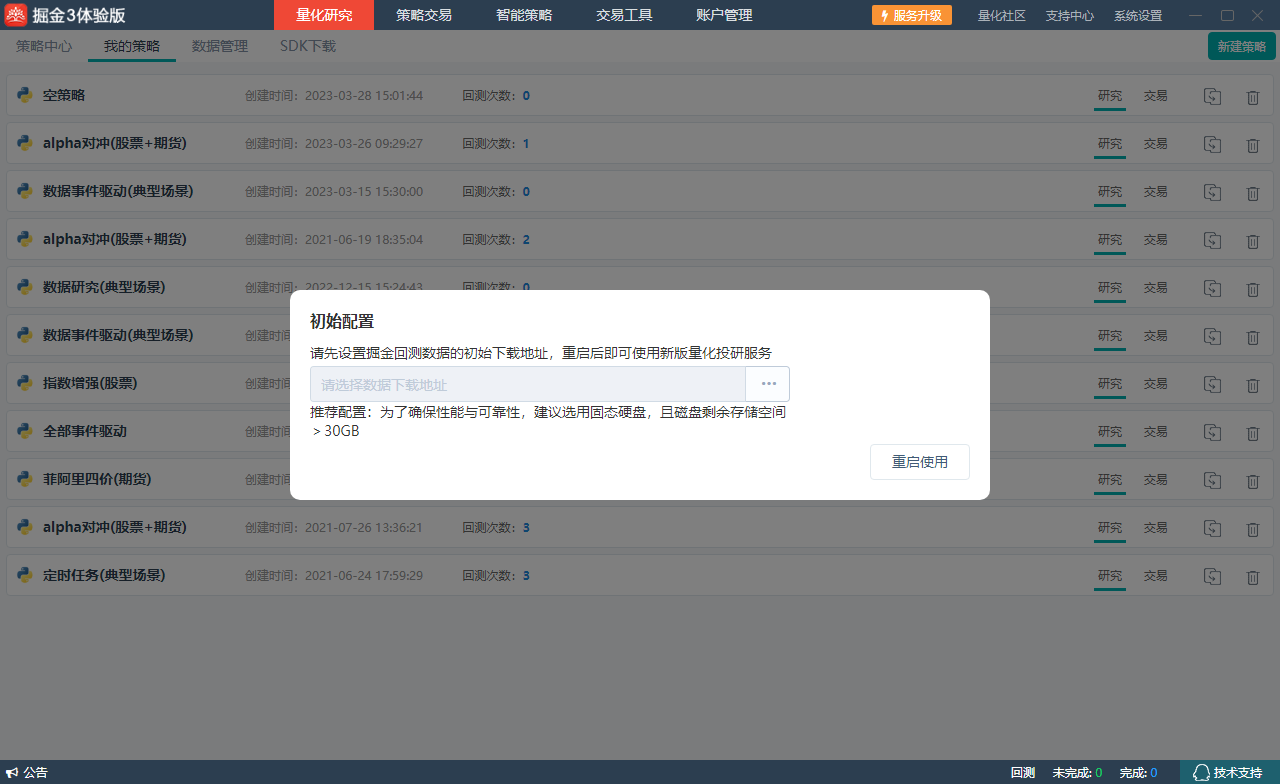Click Python icon of 指数增强(股票) strategy
Screen dimensions: 1280x784
click(25, 383)
